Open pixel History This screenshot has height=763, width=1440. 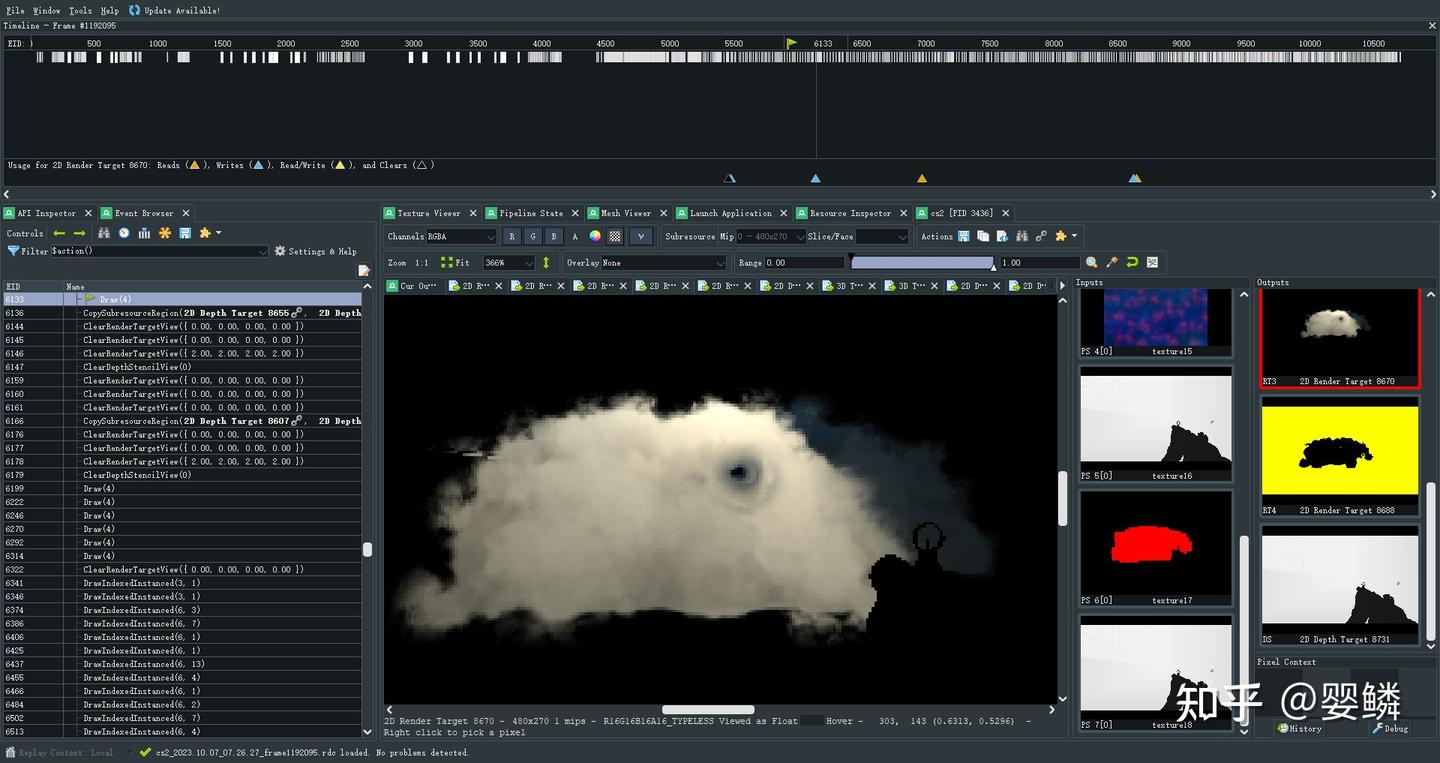point(1299,728)
